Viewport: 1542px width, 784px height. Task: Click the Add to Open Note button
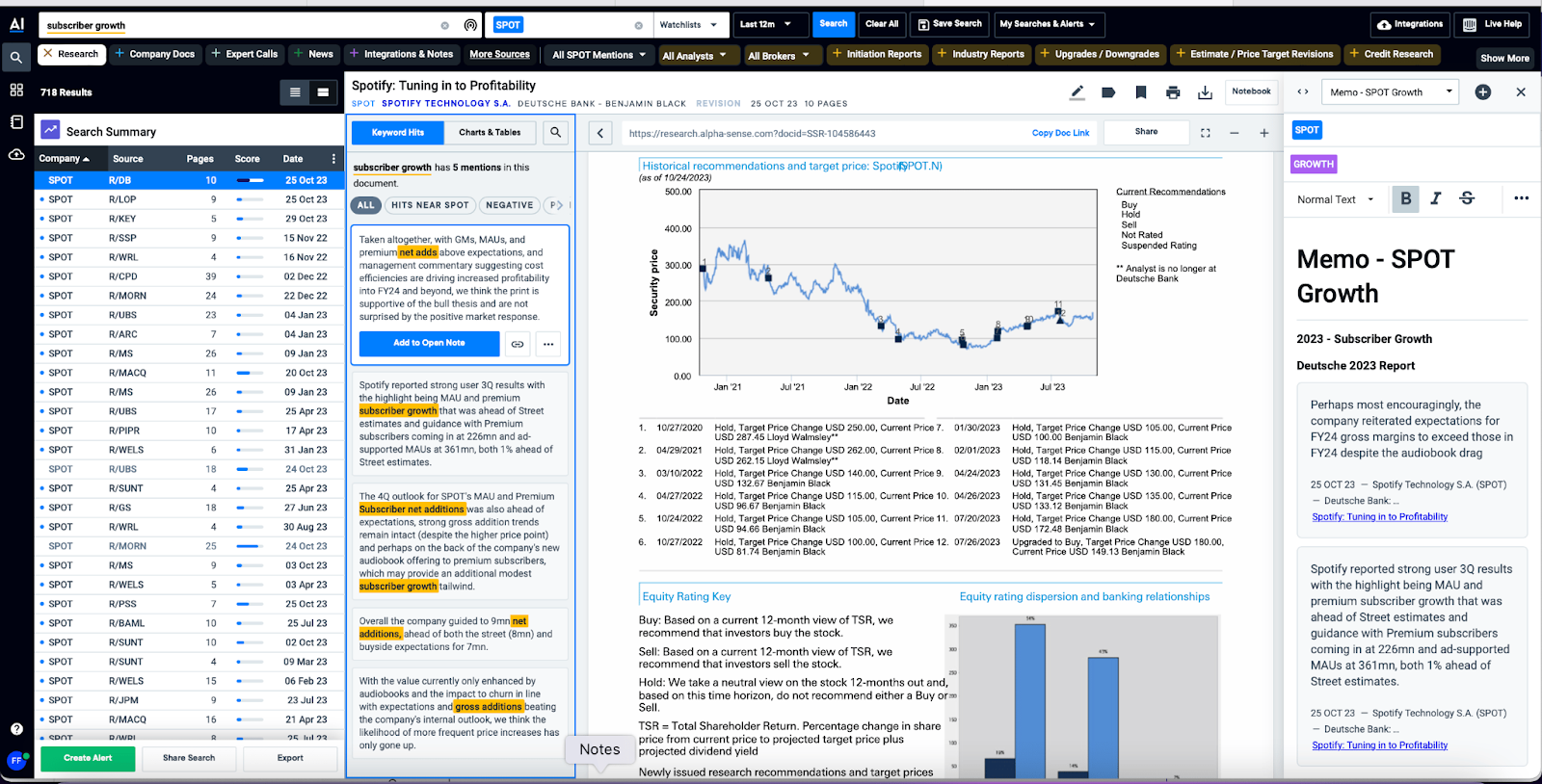pos(429,343)
